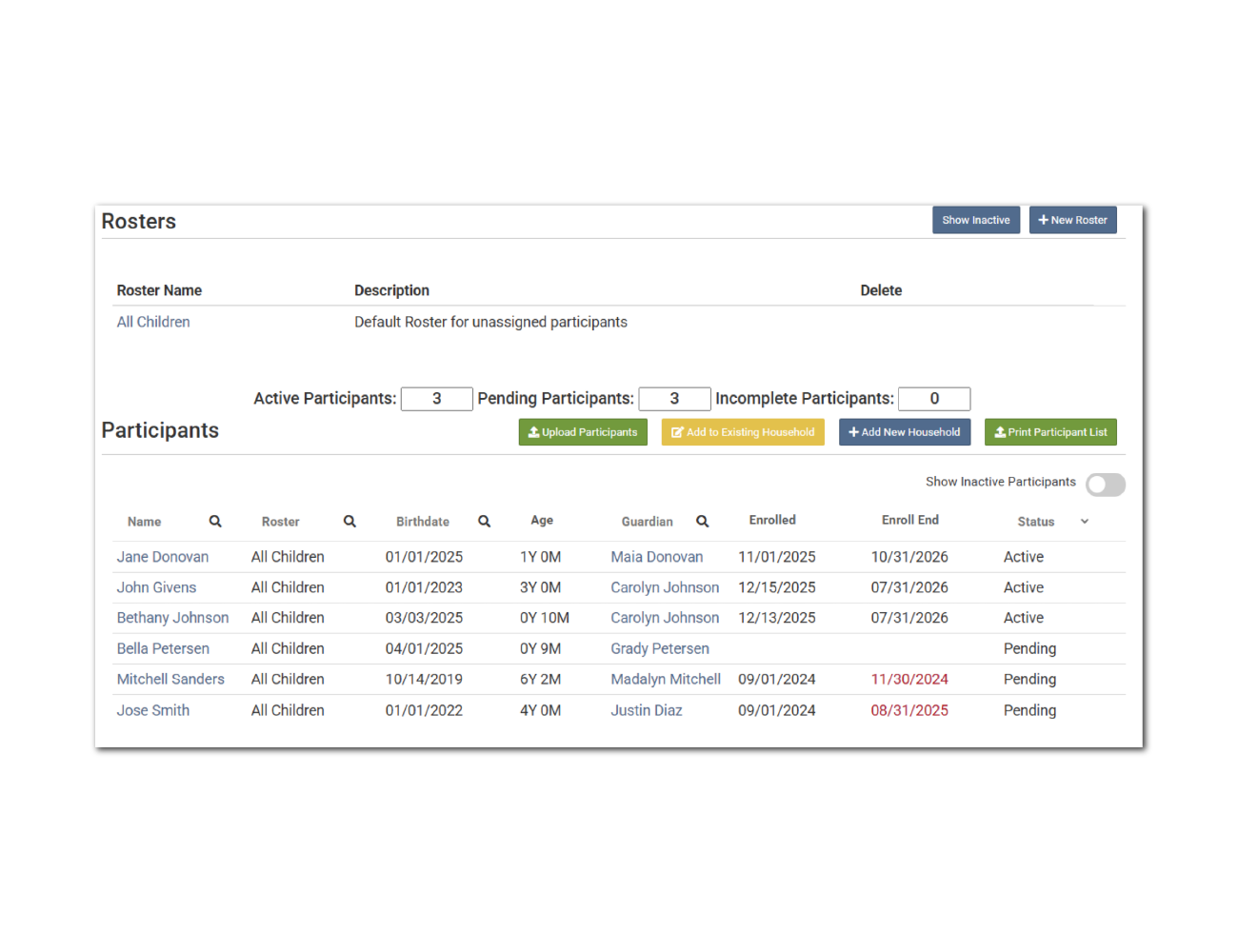The image size is (1238, 952).
Task: Toggle Show Inactive Participants switch
Action: click(1105, 485)
